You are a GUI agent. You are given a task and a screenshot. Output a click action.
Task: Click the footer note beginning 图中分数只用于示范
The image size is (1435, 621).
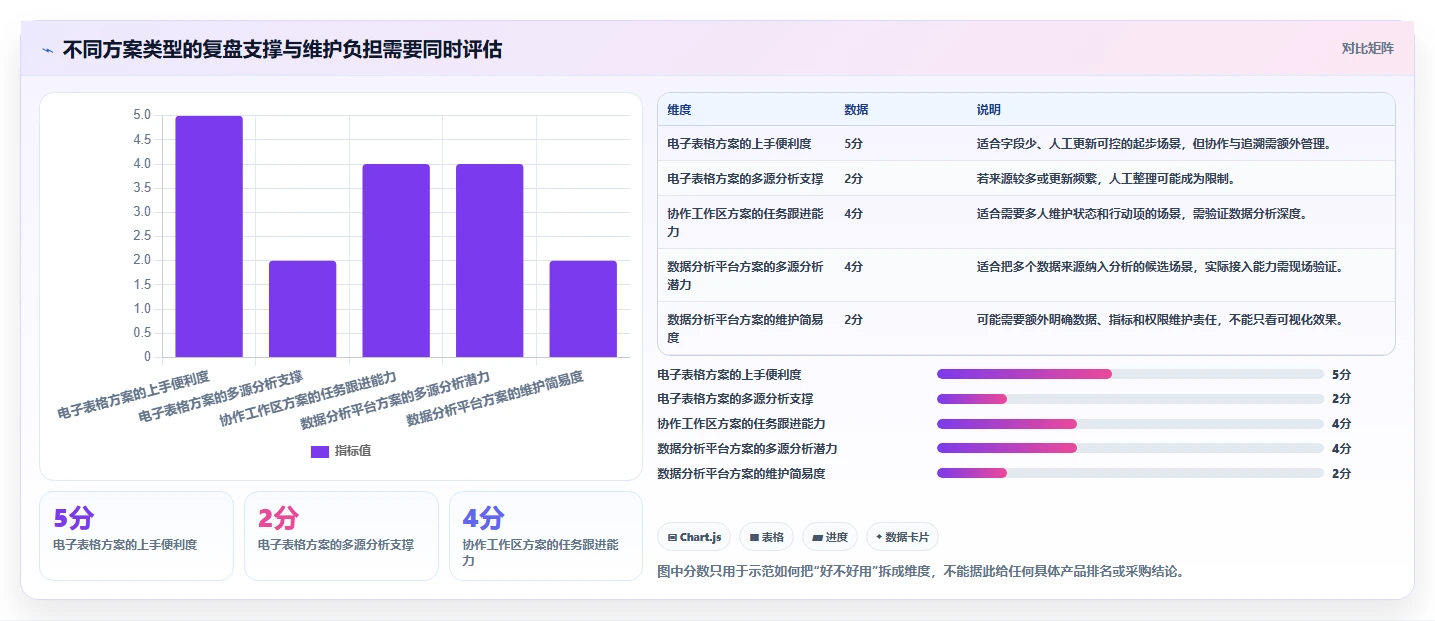921,572
